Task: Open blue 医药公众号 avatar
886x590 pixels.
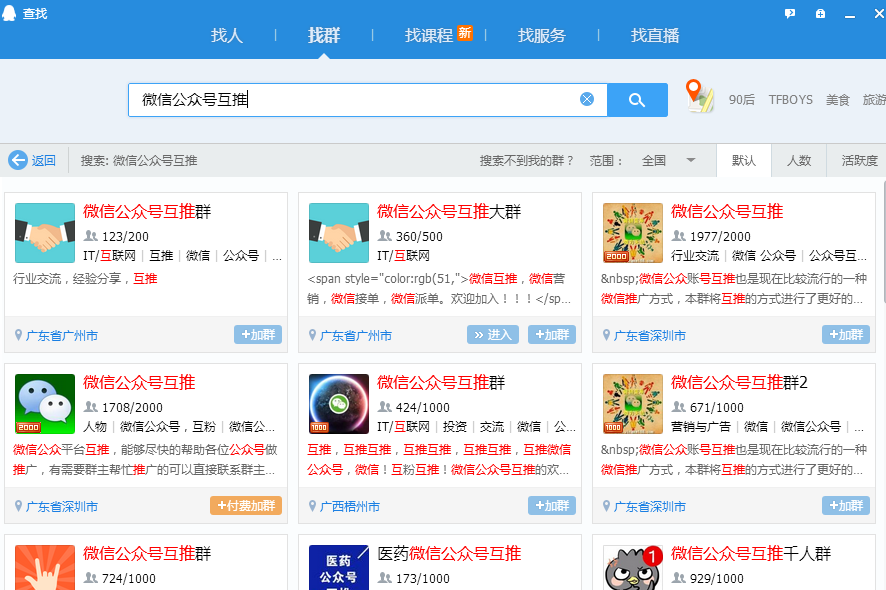Action: [338, 567]
